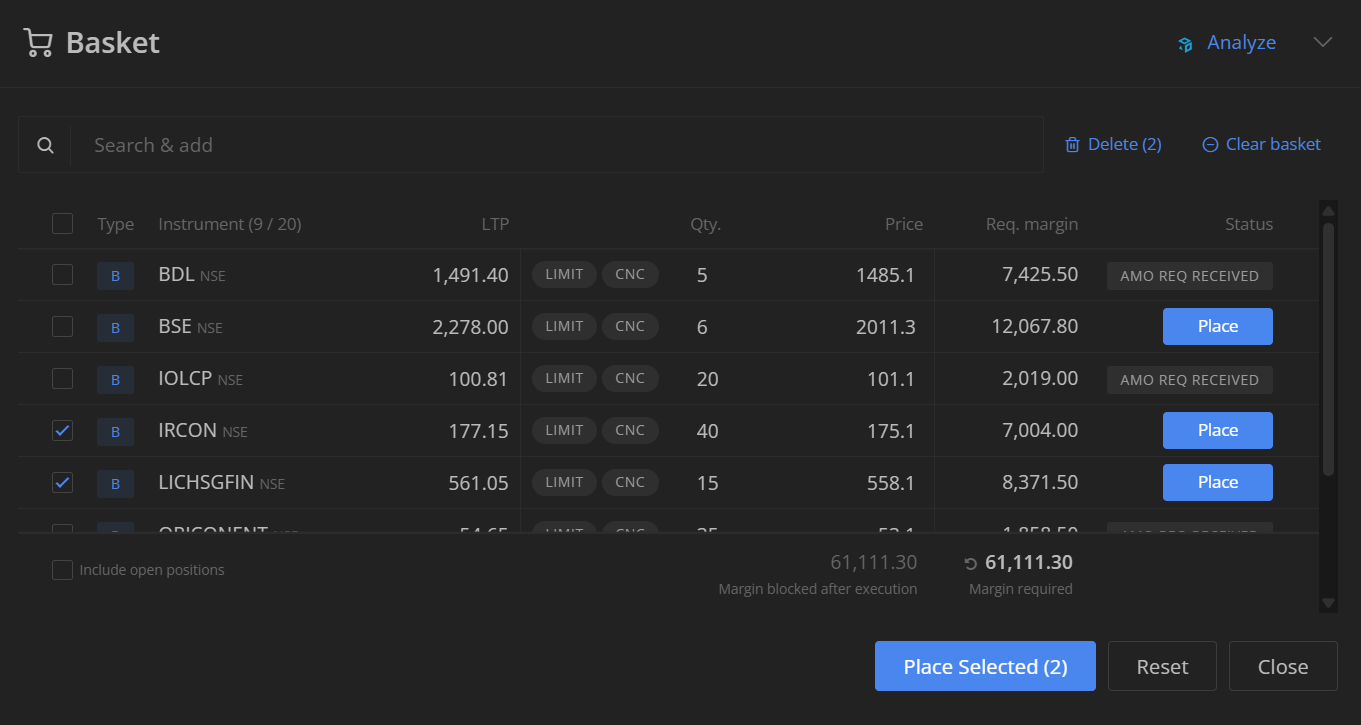Screen dimensions: 1361x725
Task: Select the BSE row checkbox
Action: point(62,326)
